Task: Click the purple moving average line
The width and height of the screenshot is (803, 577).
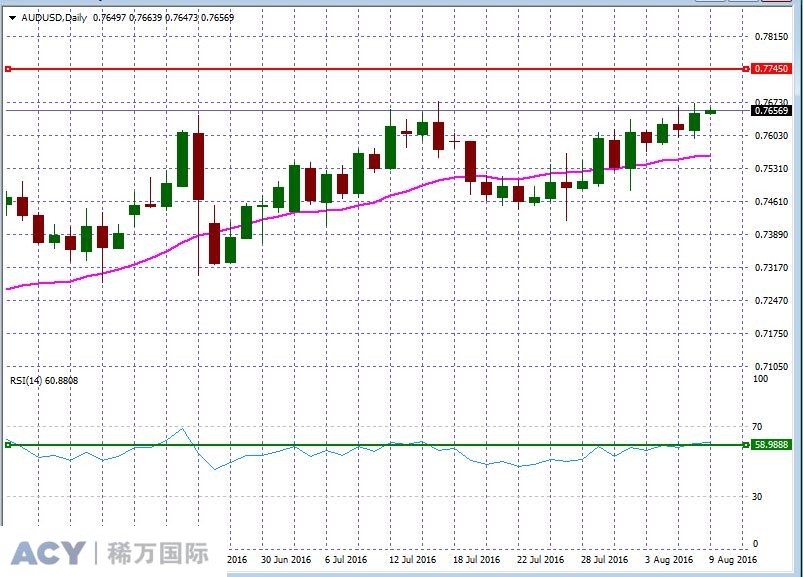Action: click(358, 205)
